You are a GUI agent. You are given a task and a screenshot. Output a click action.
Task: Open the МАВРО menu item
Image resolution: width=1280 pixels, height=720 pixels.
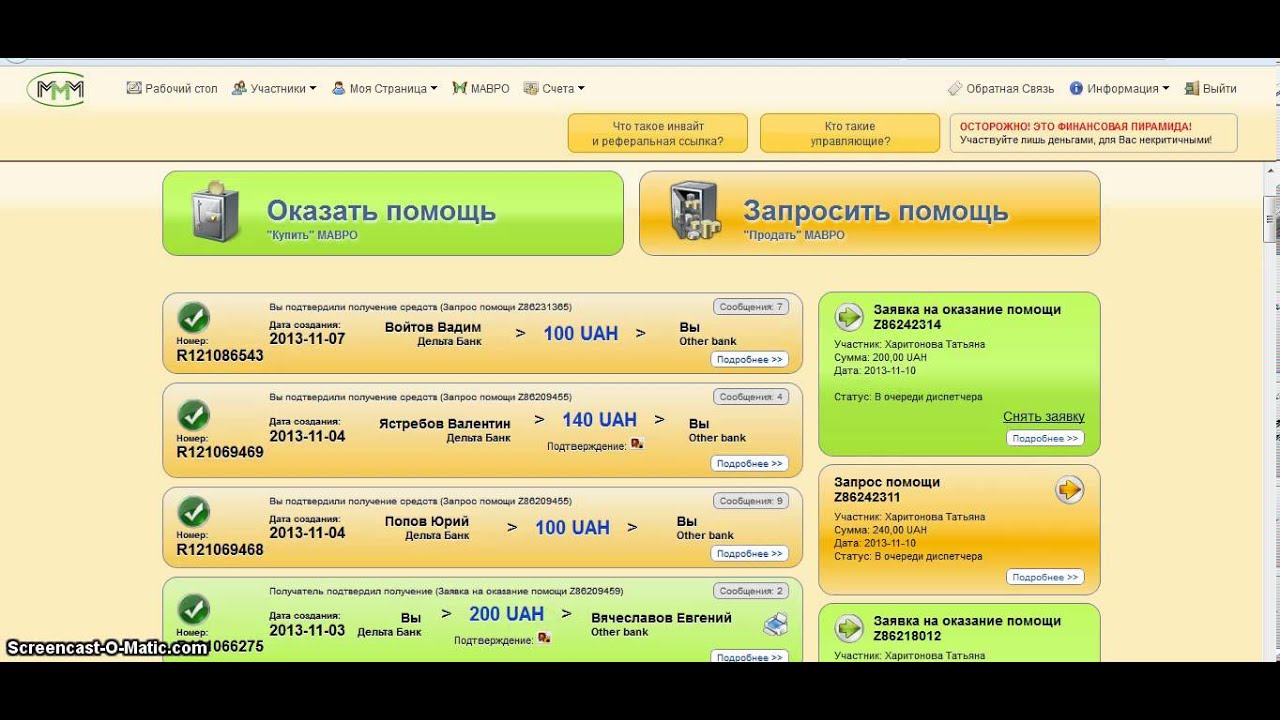click(x=481, y=88)
